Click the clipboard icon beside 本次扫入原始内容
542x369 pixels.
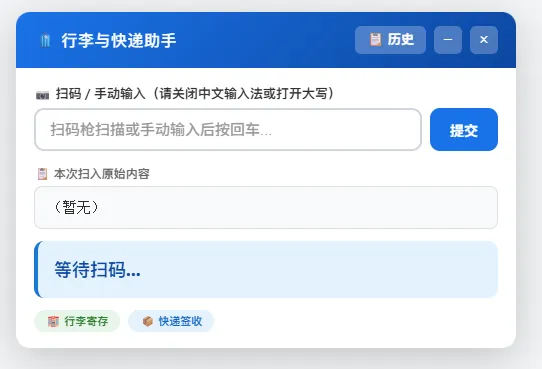click(x=42, y=173)
